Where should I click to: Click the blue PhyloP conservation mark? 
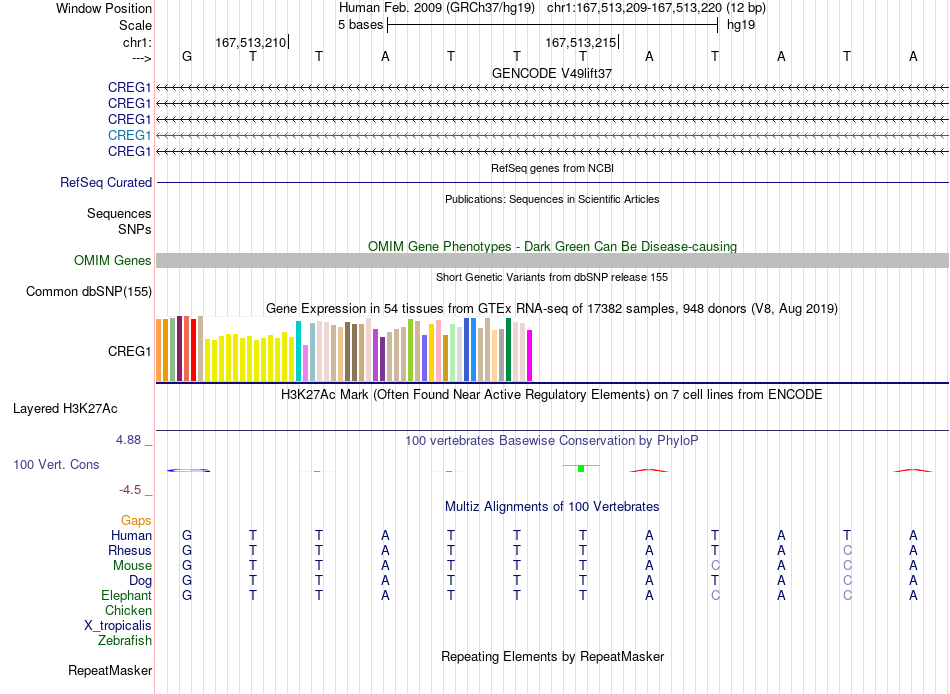pyautogui.click(x=188, y=470)
